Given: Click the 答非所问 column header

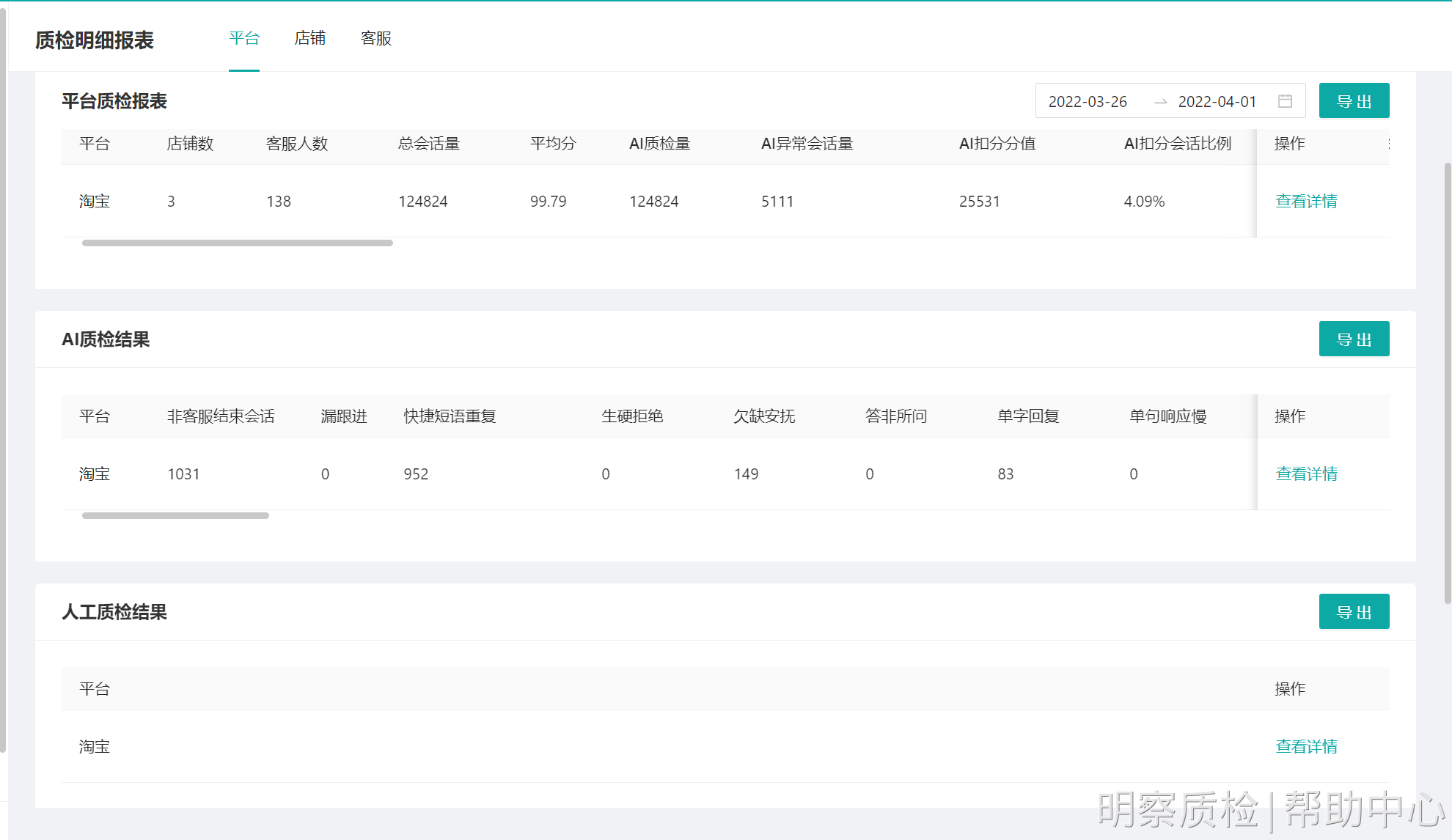Looking at the screenshot, I should tap(896, 416).
